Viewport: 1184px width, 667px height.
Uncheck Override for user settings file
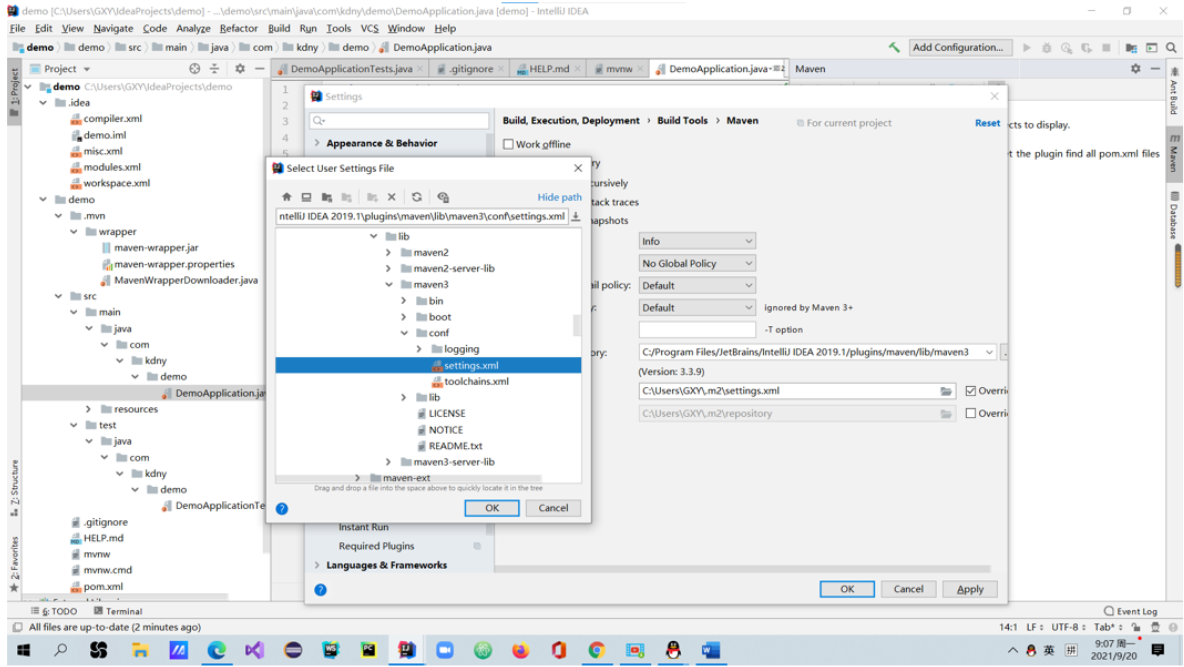point(970,391)
